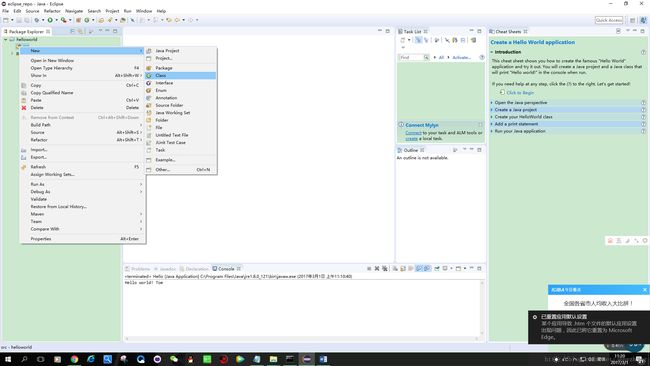Click the Pin Console icon

pyautogui.click(x=437, y=269)
